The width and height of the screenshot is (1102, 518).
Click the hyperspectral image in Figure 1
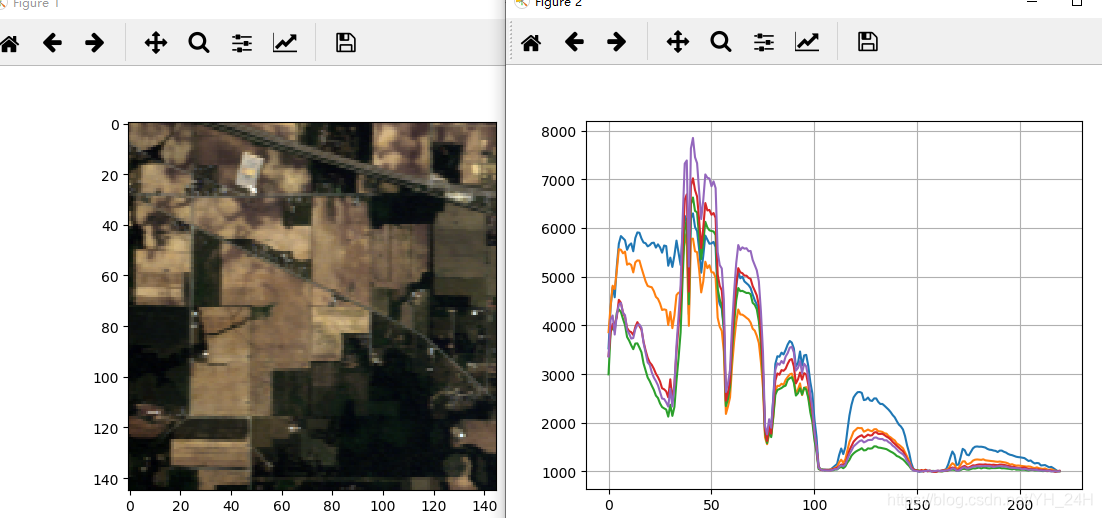pos(313,306)
